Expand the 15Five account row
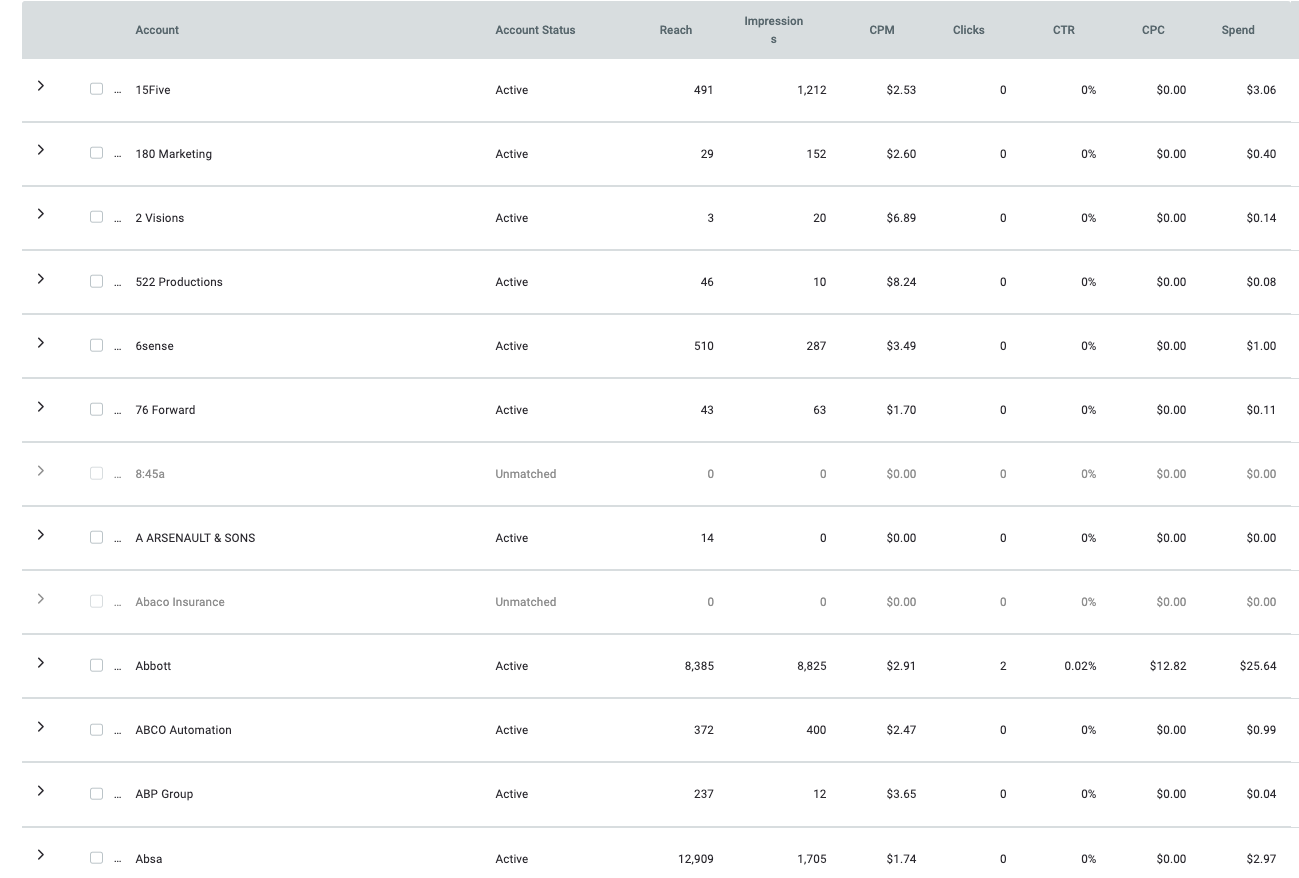This screenshot has width=1299, height=878. 41,86
